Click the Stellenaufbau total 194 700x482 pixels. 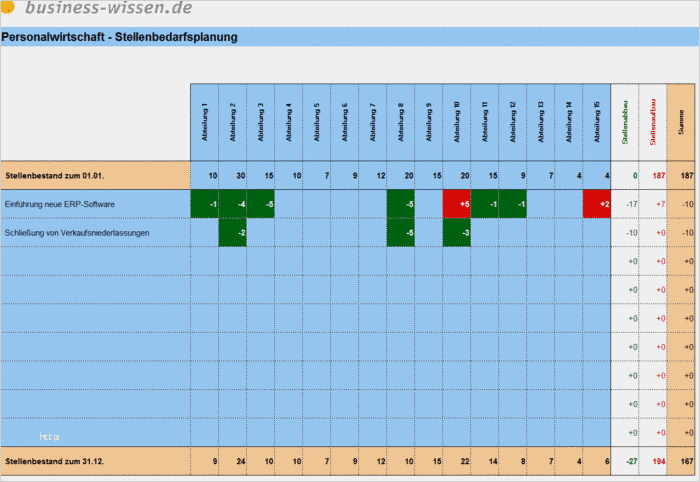click(656, 461)
